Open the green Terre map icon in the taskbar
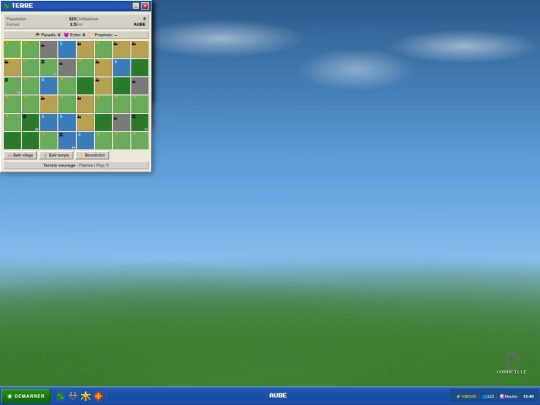 (61, 396)
